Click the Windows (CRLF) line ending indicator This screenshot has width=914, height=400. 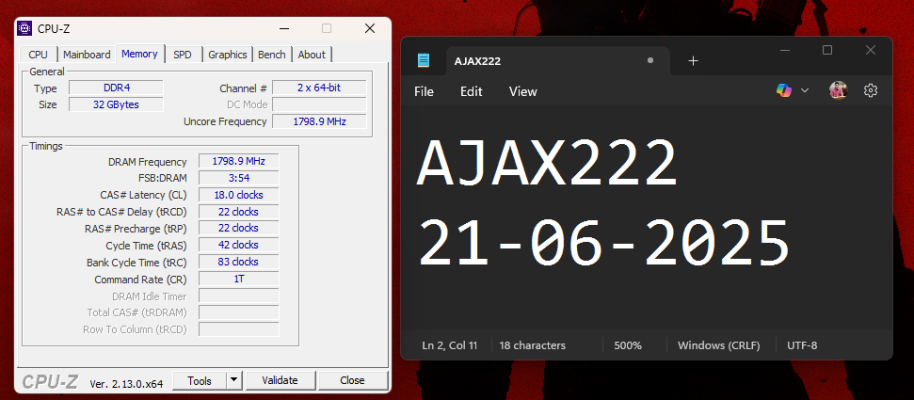pyautogui.click(x=719, y=345)
